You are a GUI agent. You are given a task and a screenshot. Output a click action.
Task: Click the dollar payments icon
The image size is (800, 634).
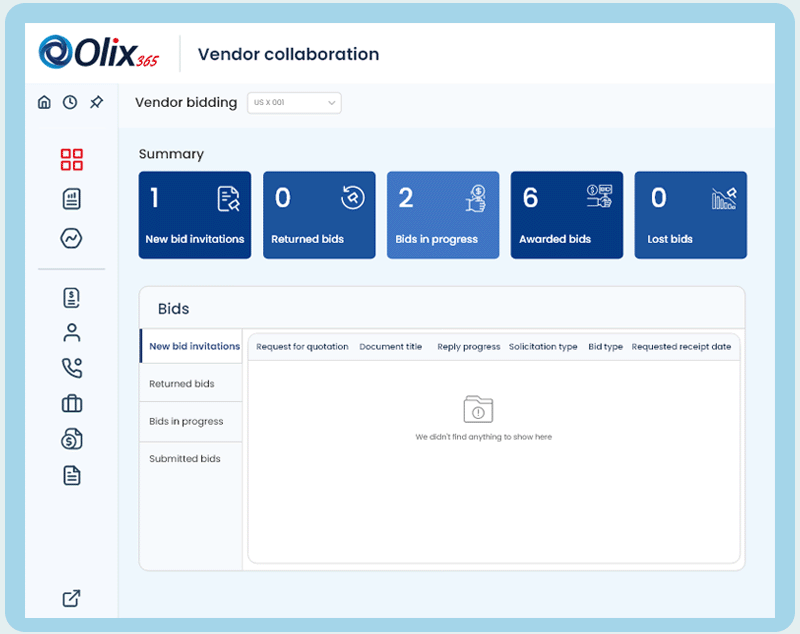tap(71, 439)
